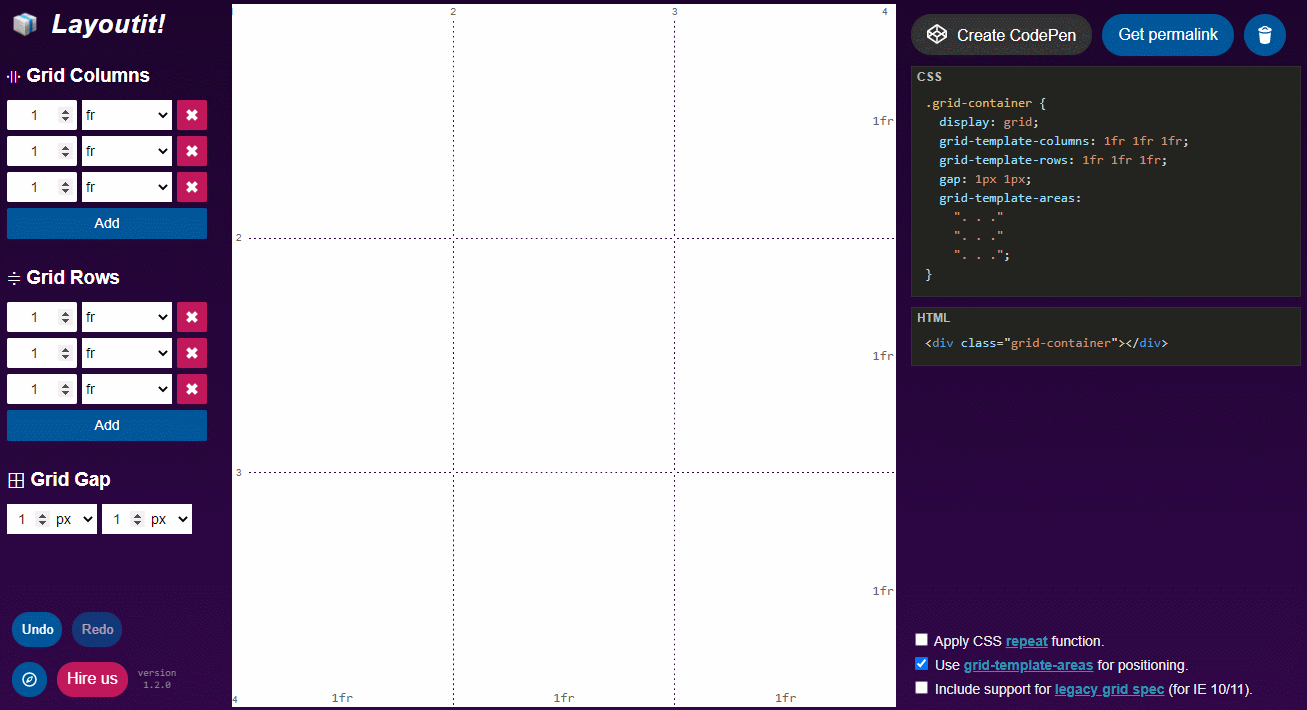Uncheck Use grid-template-areas for positioning
This screenshot has width=1307, height=710.
921,664
